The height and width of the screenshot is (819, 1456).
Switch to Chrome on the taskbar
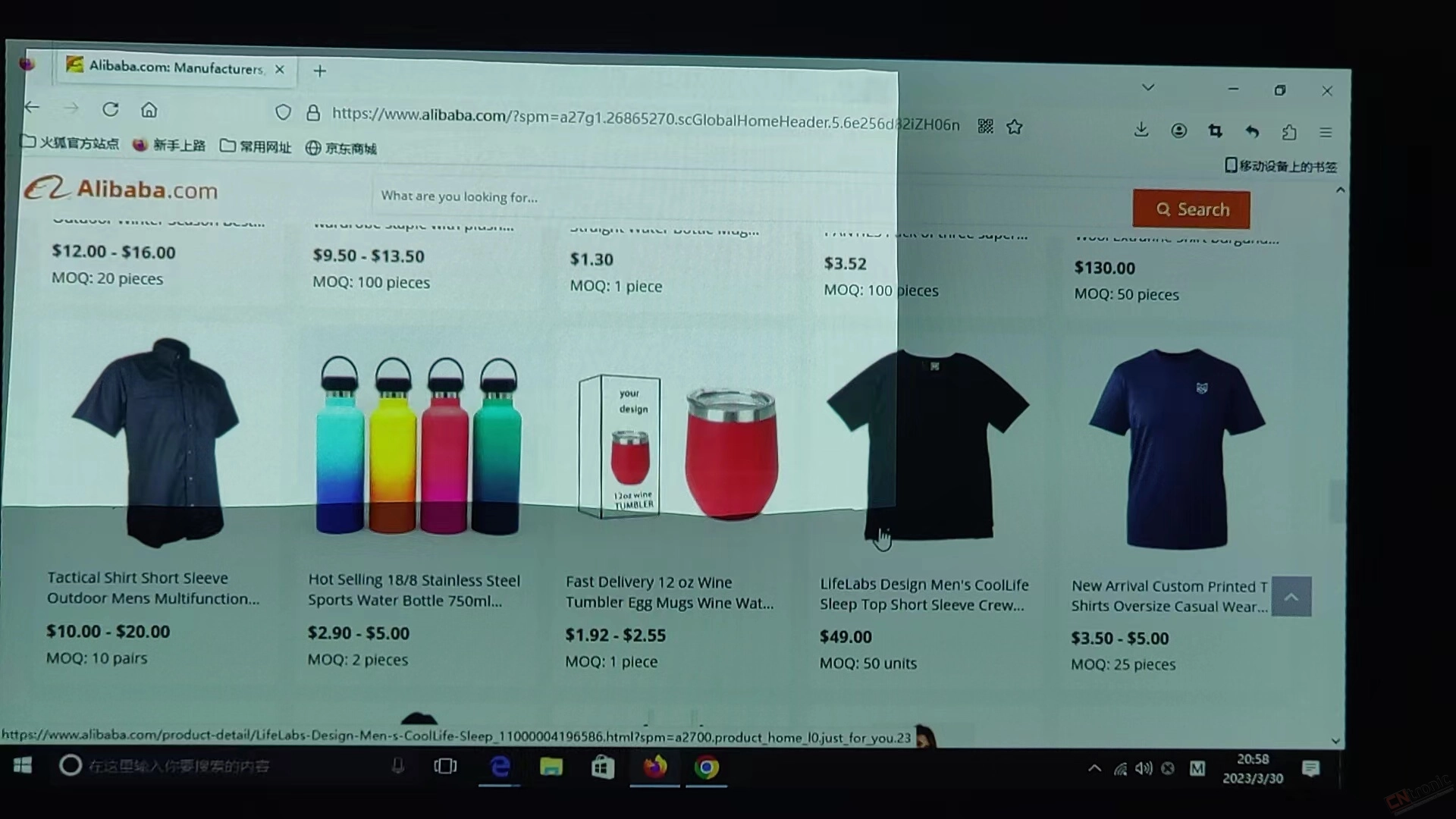click(x=707, y=768)
